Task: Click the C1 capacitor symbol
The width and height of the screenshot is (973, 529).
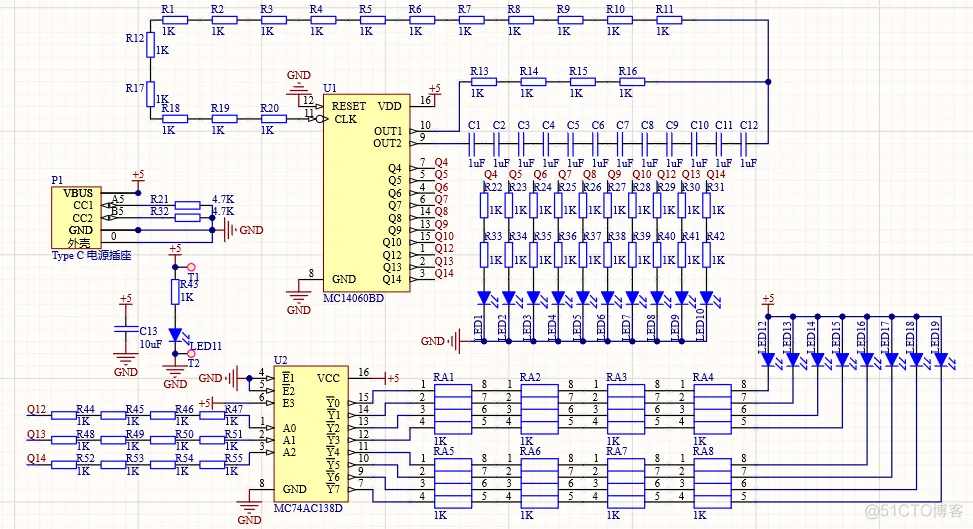Action: pyautogui.click(x=472, y=143)
